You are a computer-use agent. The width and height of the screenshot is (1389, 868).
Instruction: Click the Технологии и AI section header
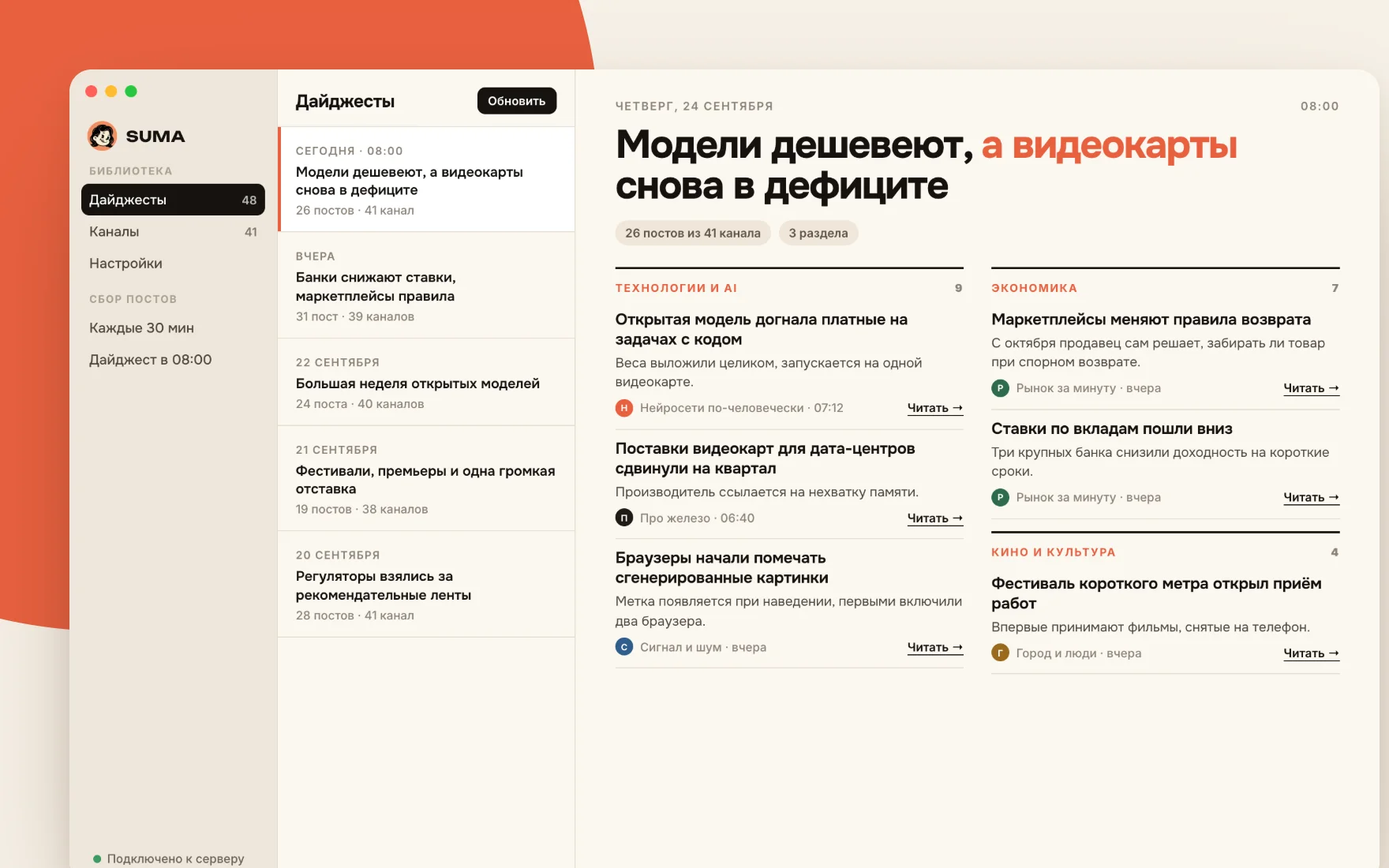676,288
